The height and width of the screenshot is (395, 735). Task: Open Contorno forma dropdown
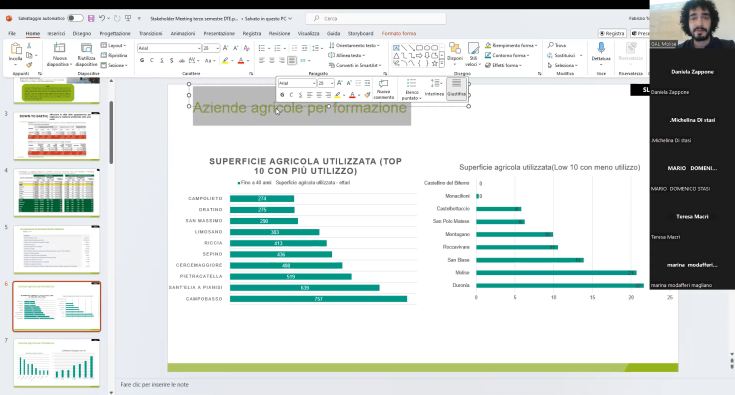point(507,55)
